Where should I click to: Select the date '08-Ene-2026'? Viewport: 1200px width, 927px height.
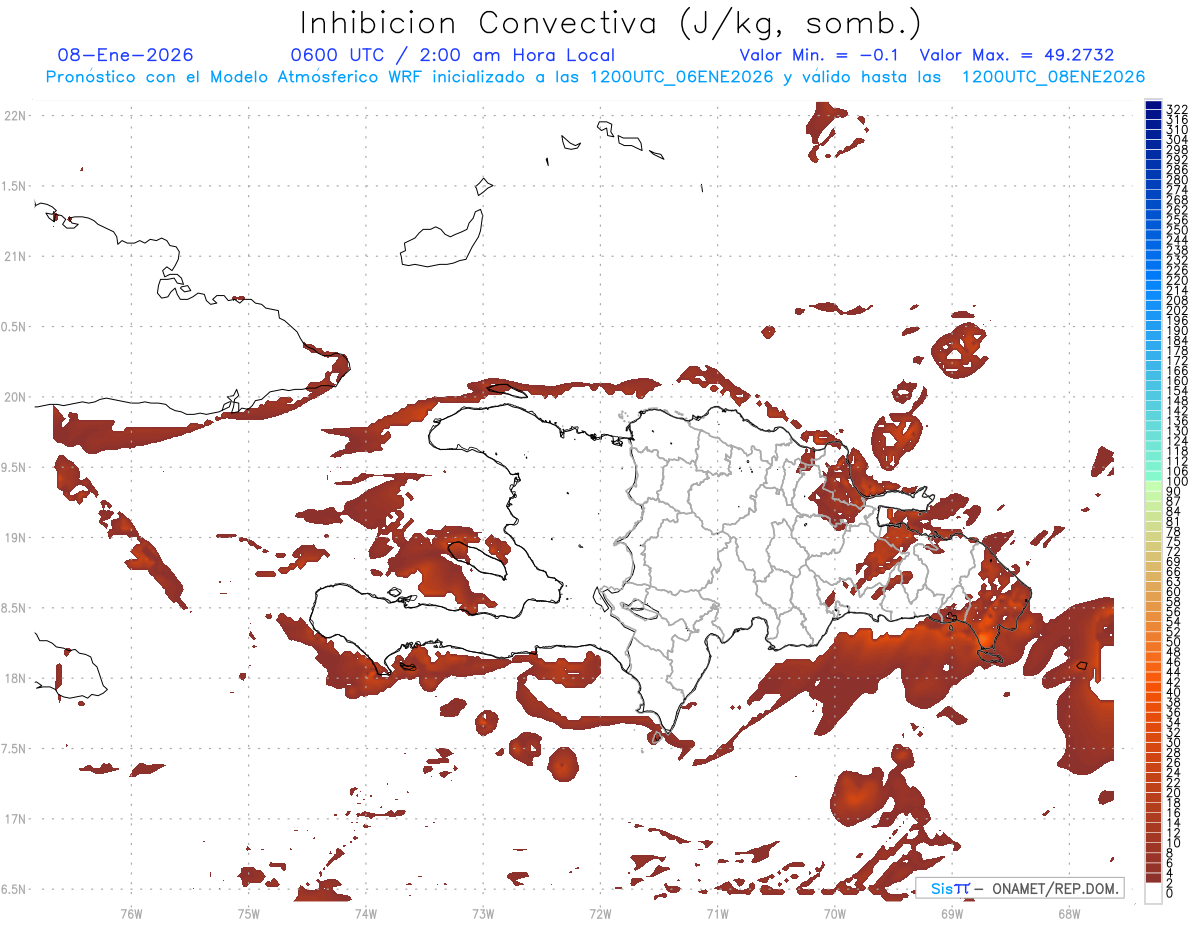[126, 56]
